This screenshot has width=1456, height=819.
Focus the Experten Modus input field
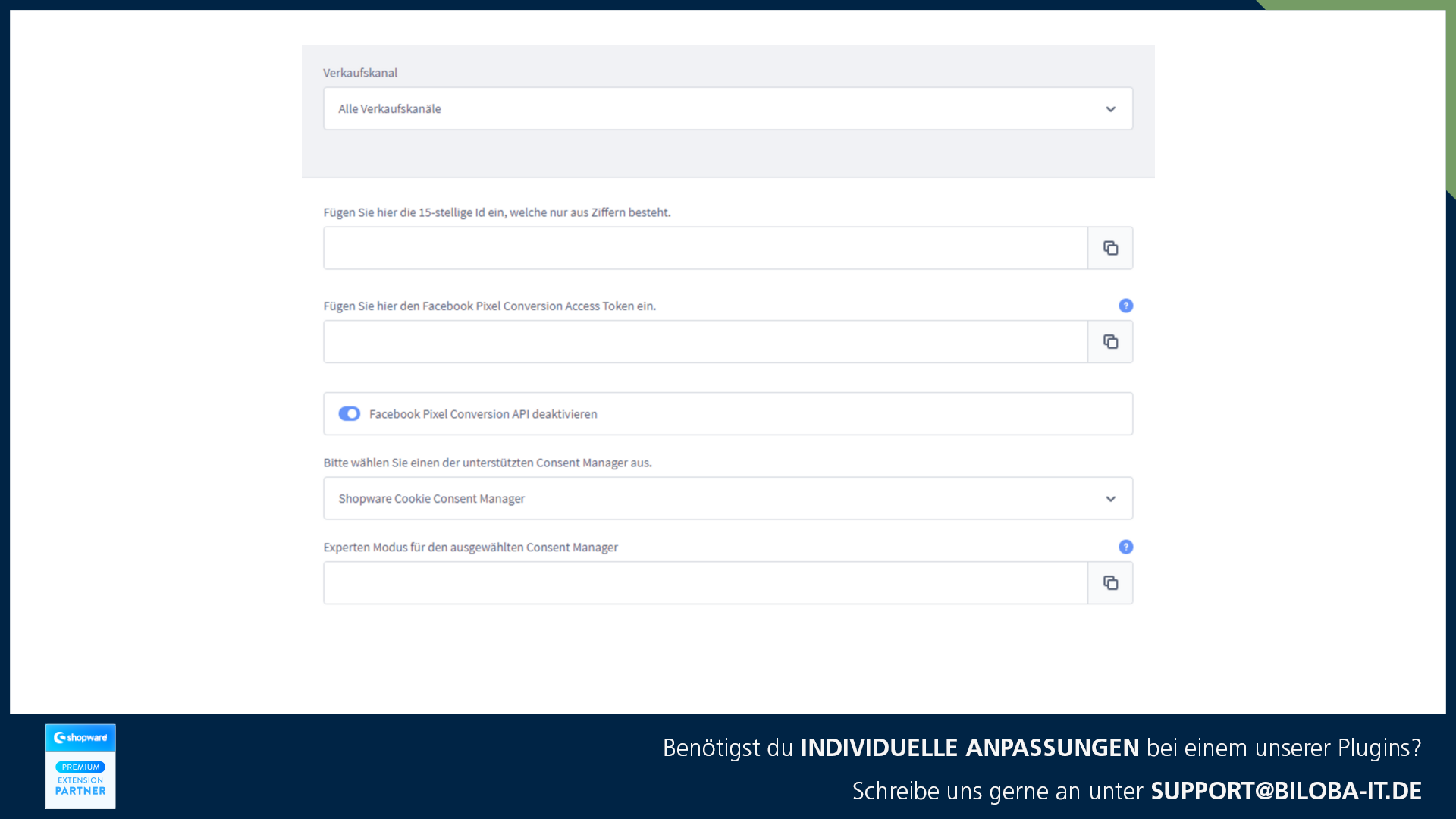pyautogui.click(x=705, y=582)
